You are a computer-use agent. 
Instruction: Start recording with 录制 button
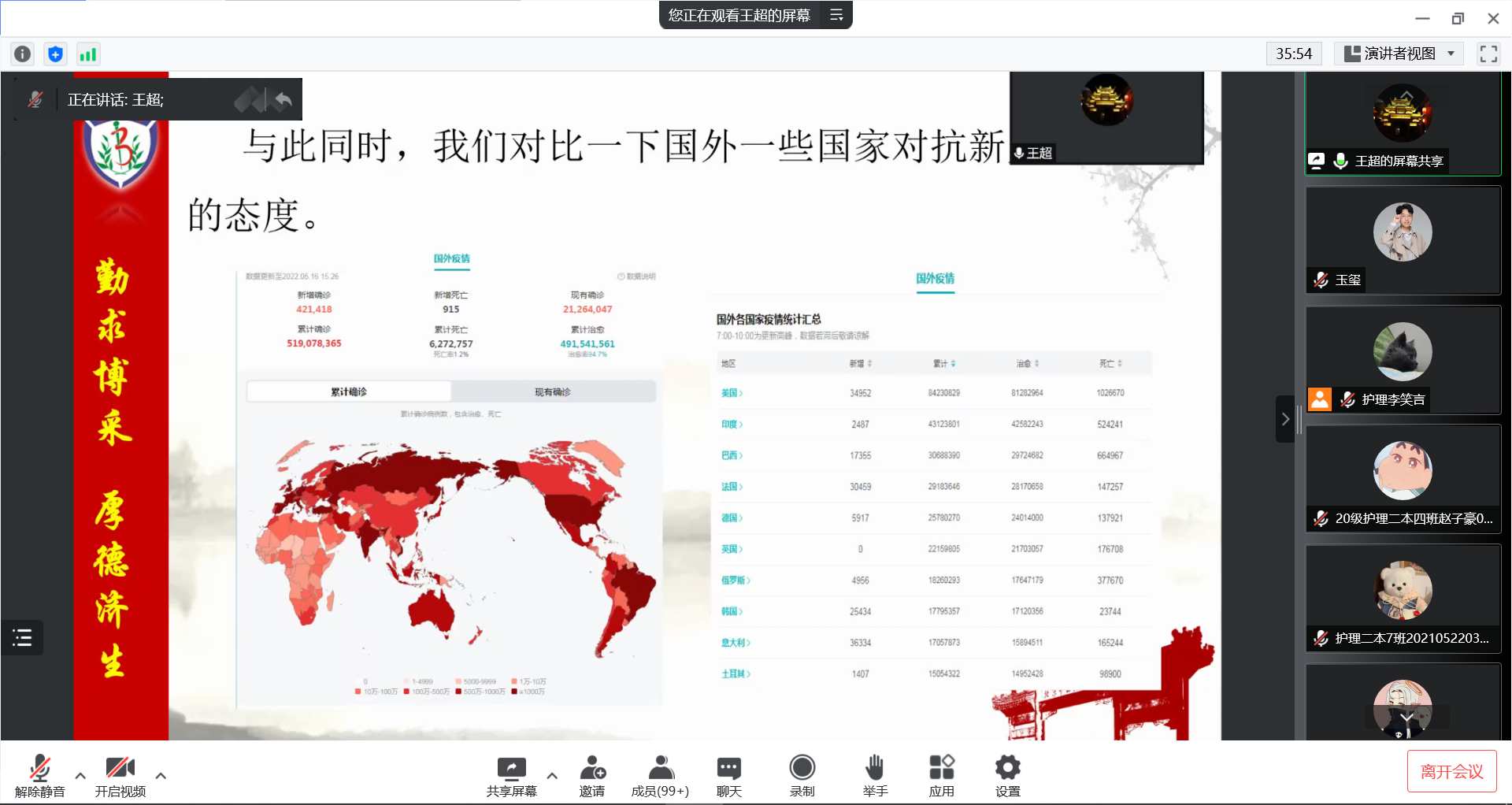tap(802, 775)
